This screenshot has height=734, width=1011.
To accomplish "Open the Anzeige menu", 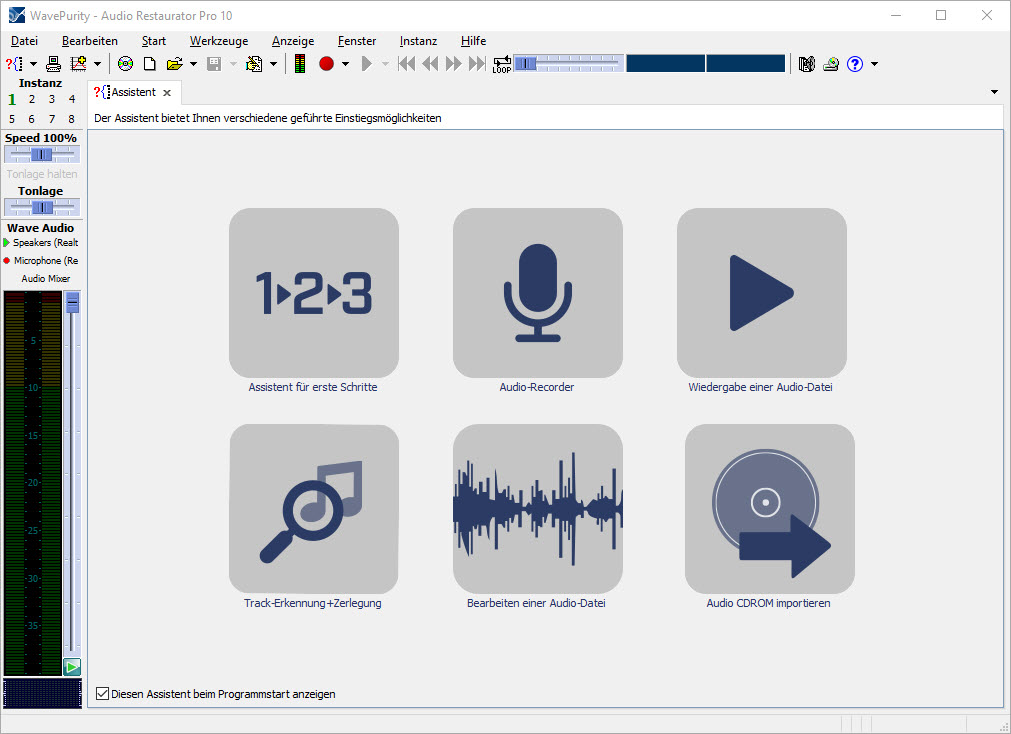I will [293, 41].
